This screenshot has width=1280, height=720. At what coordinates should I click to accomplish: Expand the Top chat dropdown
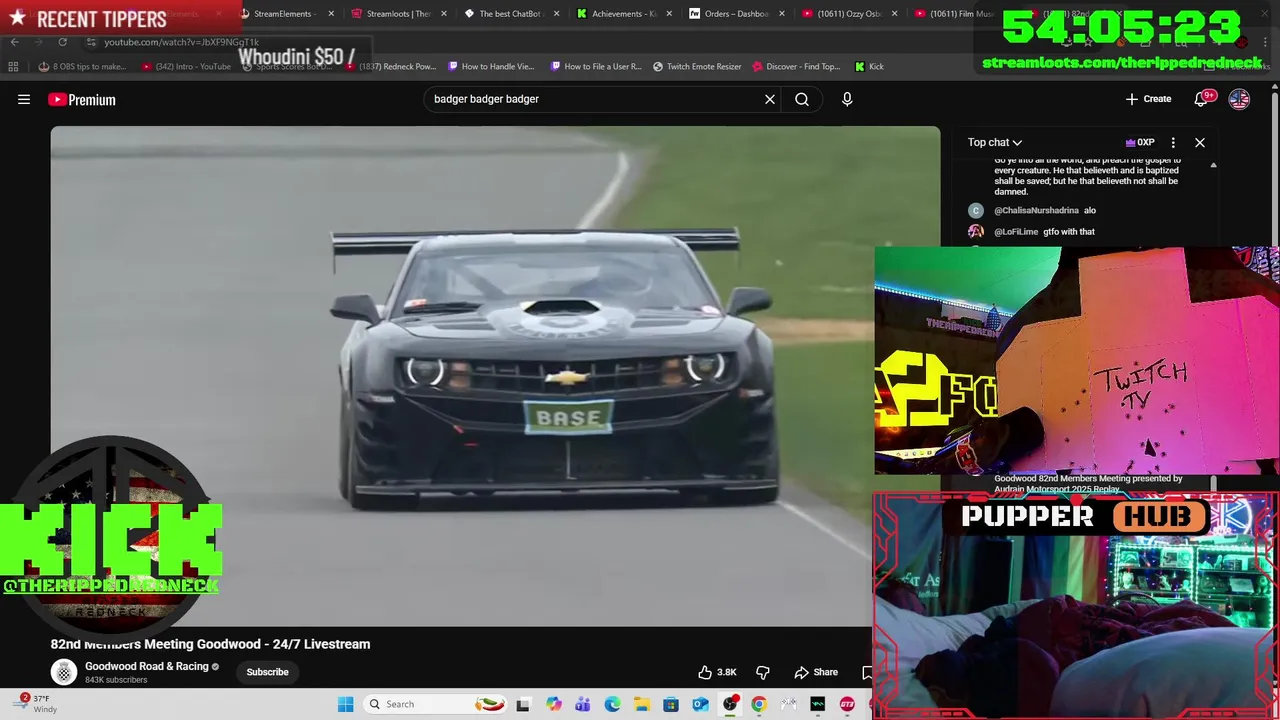click(x=994, y=142)
